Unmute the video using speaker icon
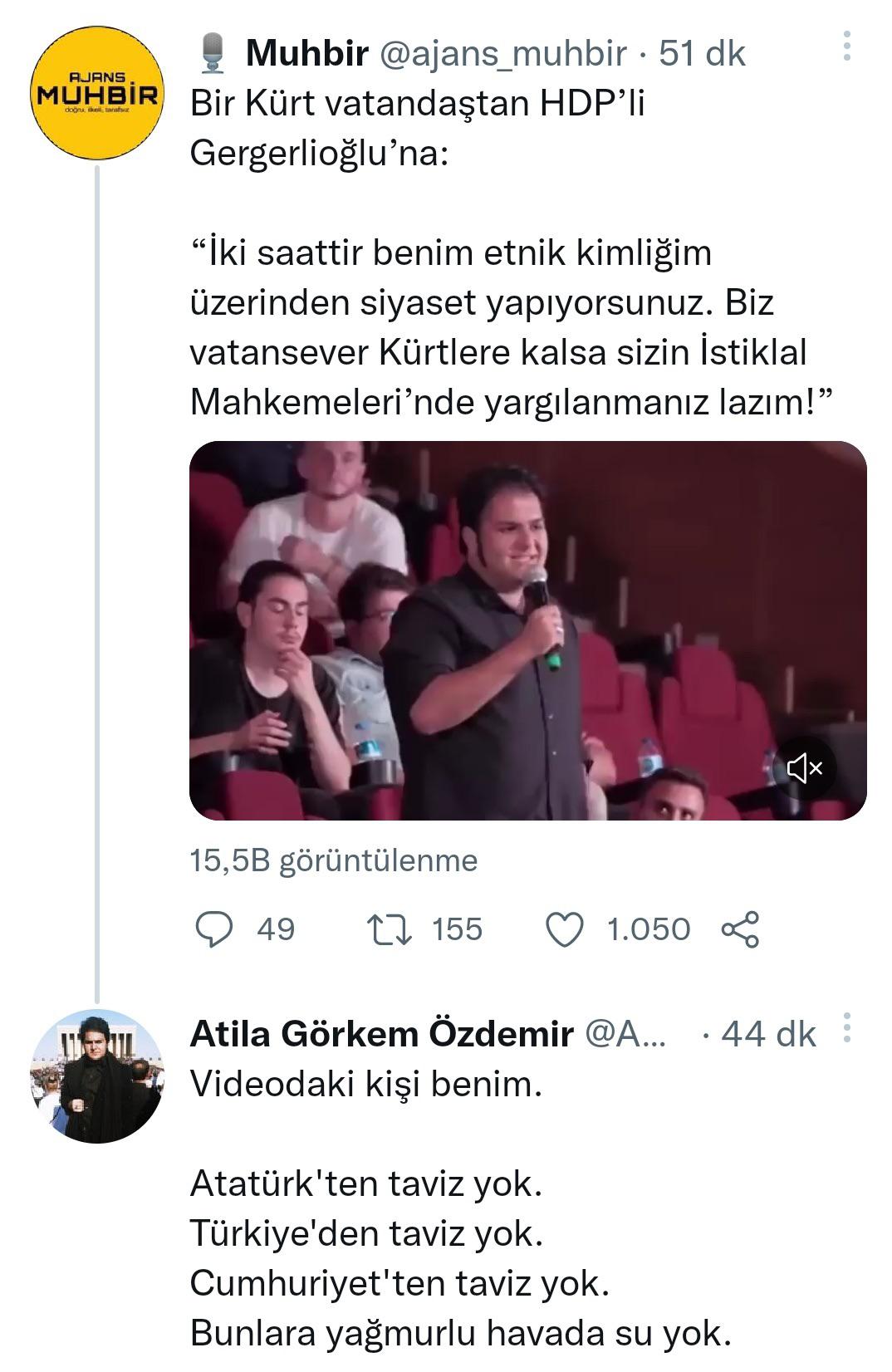 804,768
